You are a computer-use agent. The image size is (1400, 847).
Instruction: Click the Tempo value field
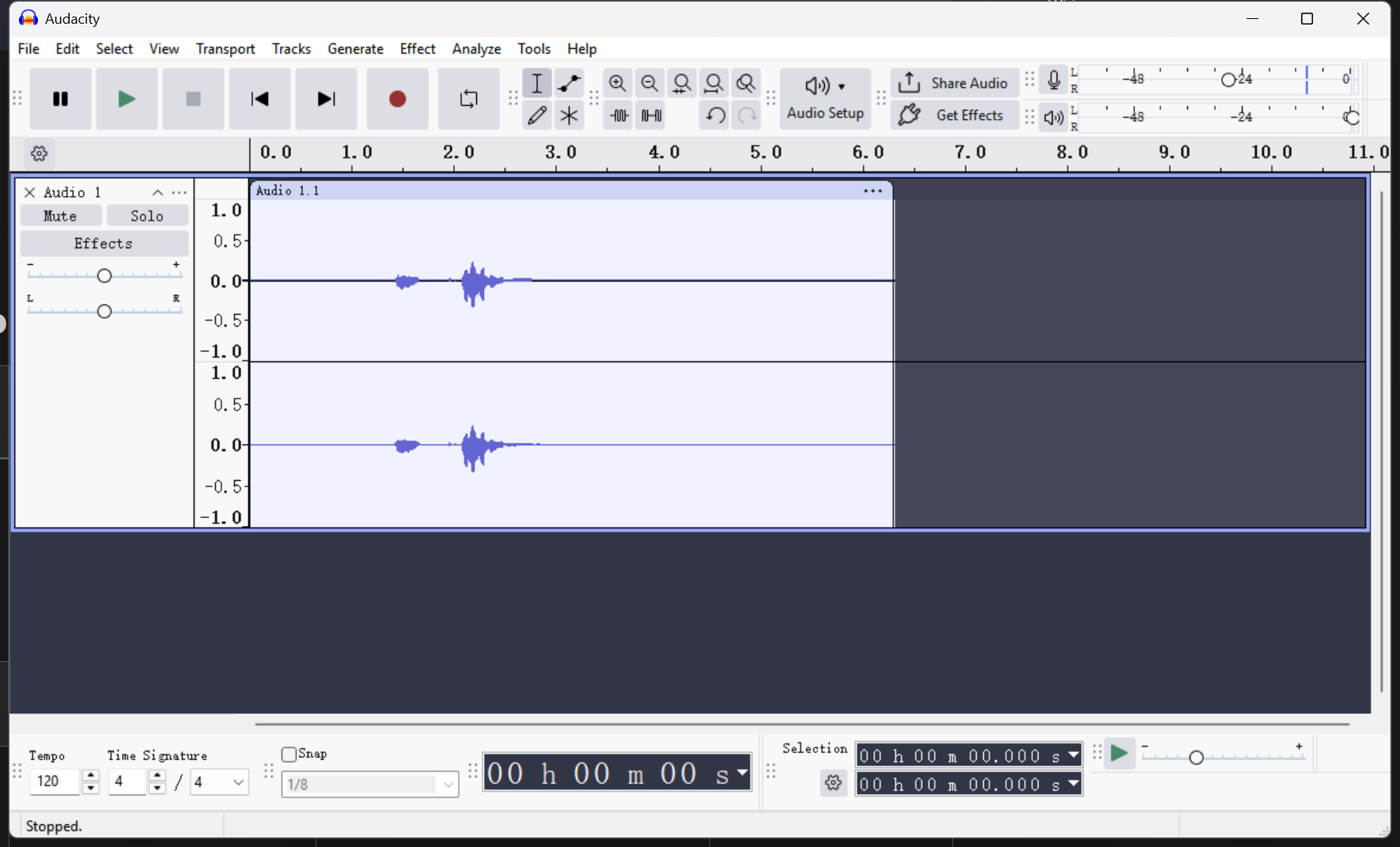[x=55, y=781]
